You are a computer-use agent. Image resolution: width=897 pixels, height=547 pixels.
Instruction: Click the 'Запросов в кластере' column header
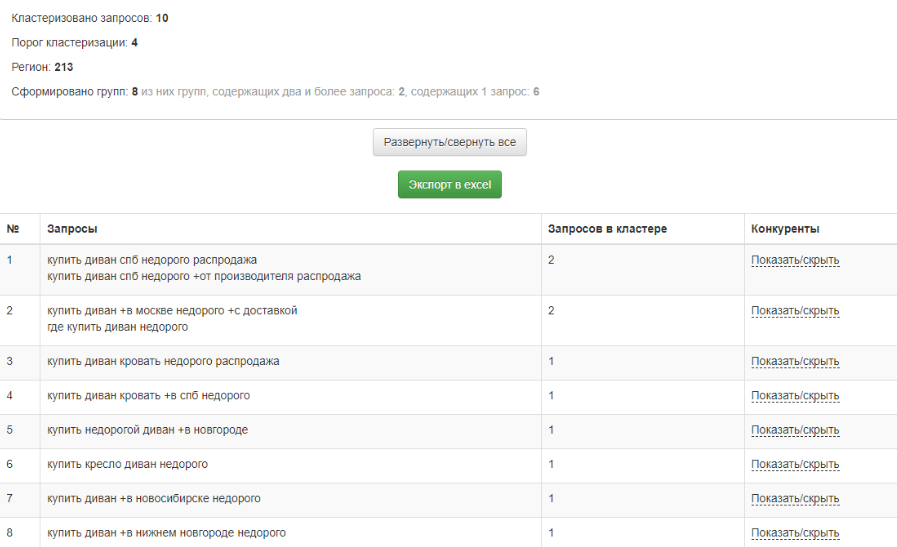tap(607, 229)
